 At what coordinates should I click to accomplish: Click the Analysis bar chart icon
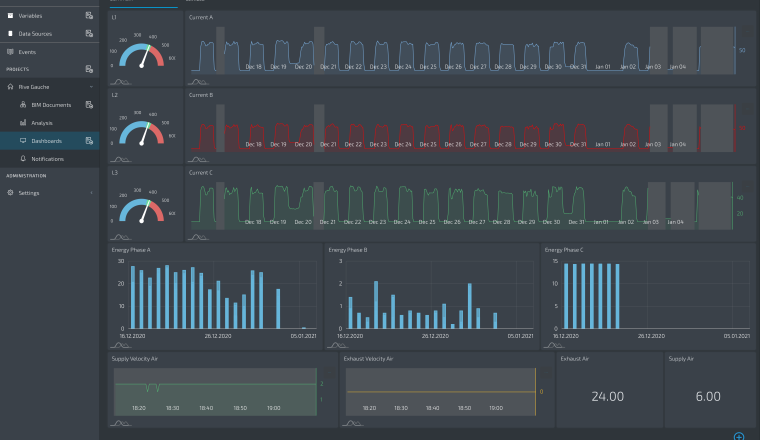(x=22, y=123)
